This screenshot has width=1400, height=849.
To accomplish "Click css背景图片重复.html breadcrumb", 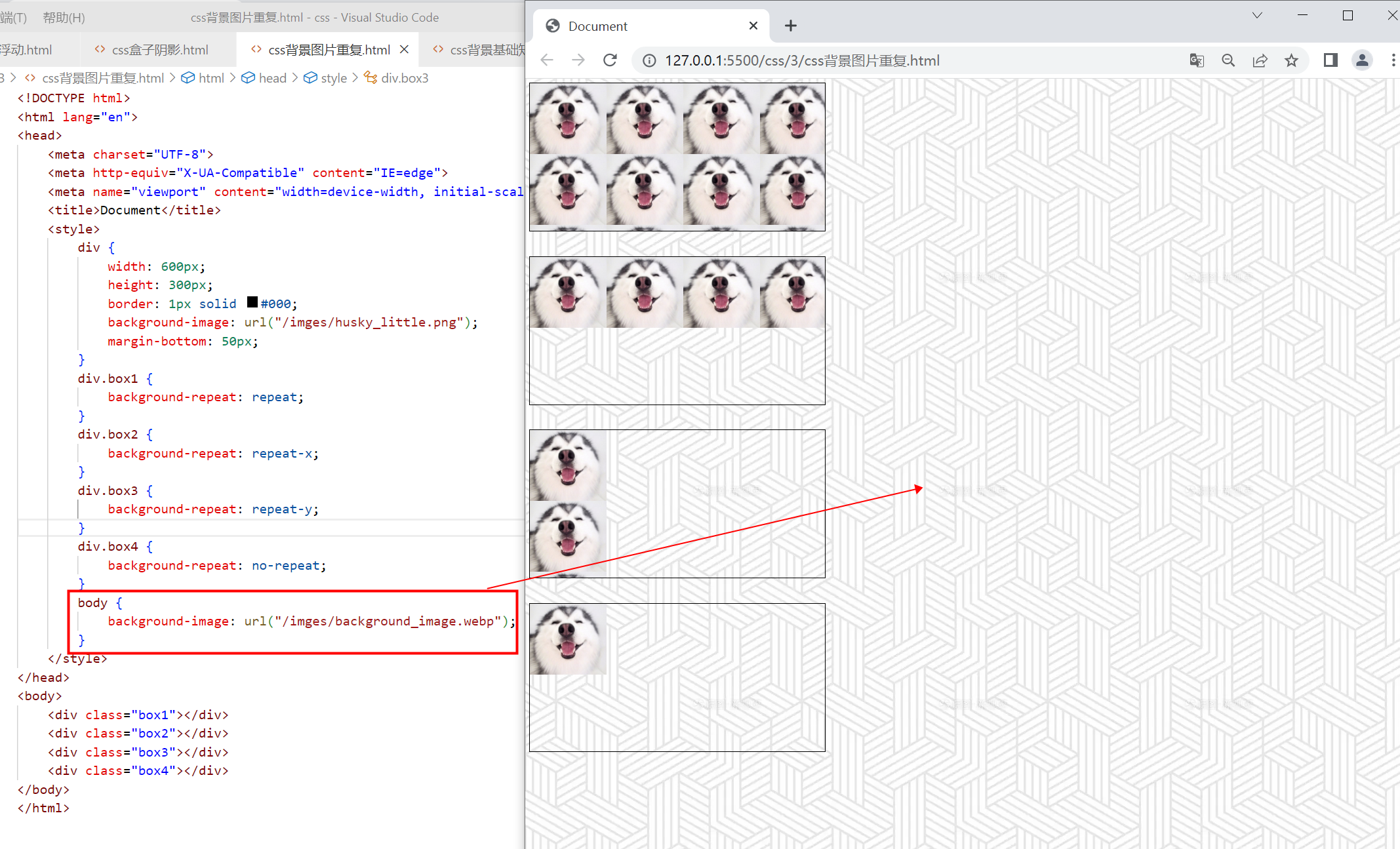I will click(x=103, y=78).
